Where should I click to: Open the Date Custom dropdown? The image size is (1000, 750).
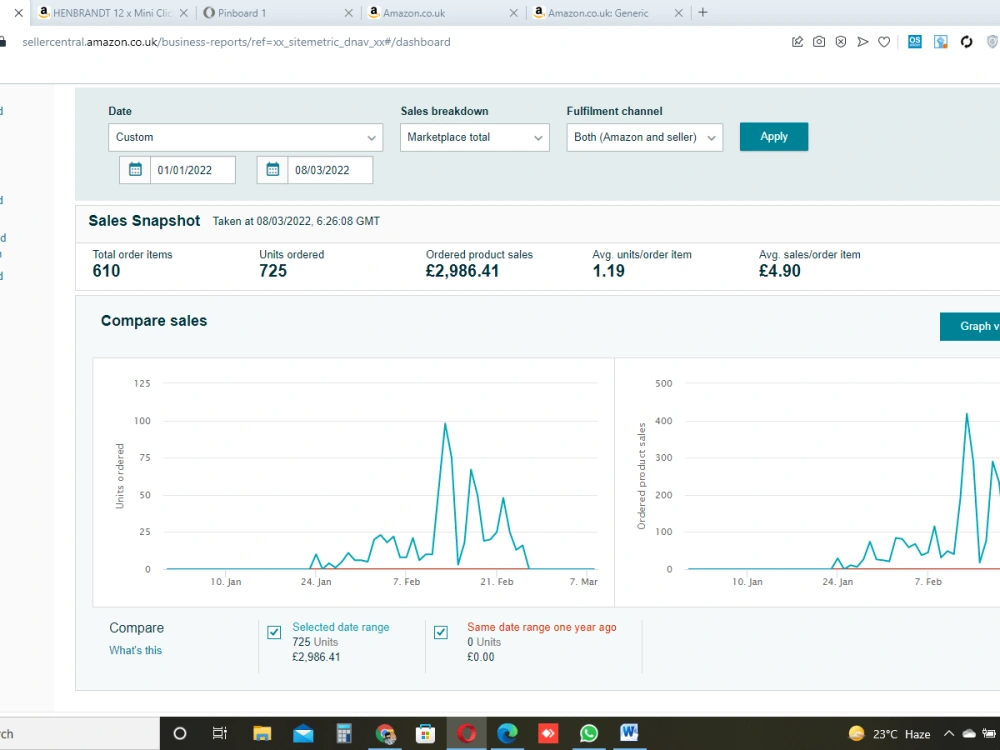tap(246, 137)
